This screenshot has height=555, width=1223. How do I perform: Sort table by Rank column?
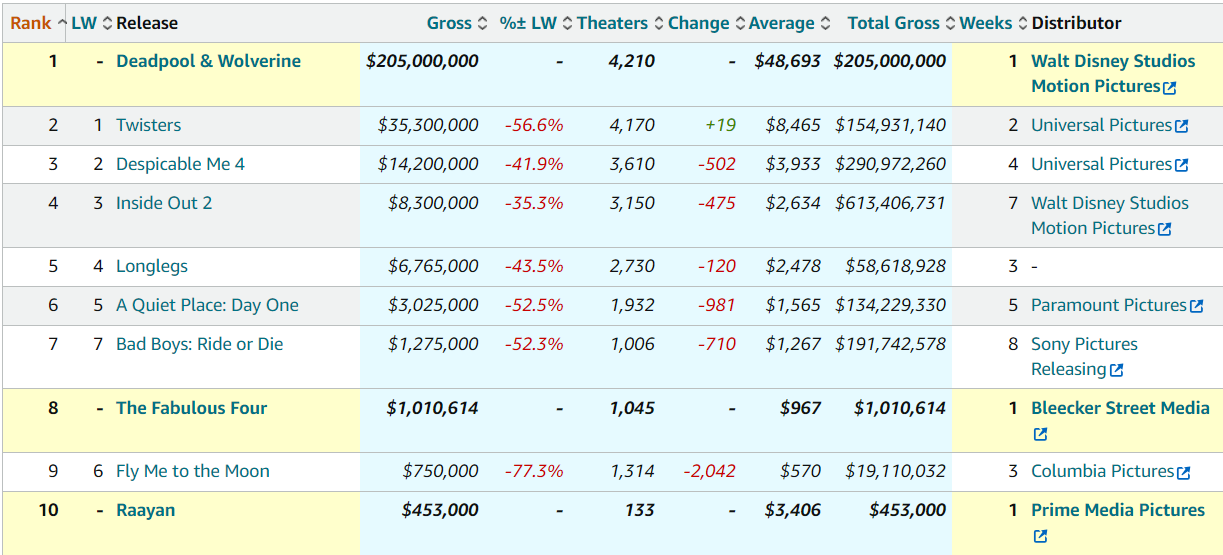coord(31,23)
